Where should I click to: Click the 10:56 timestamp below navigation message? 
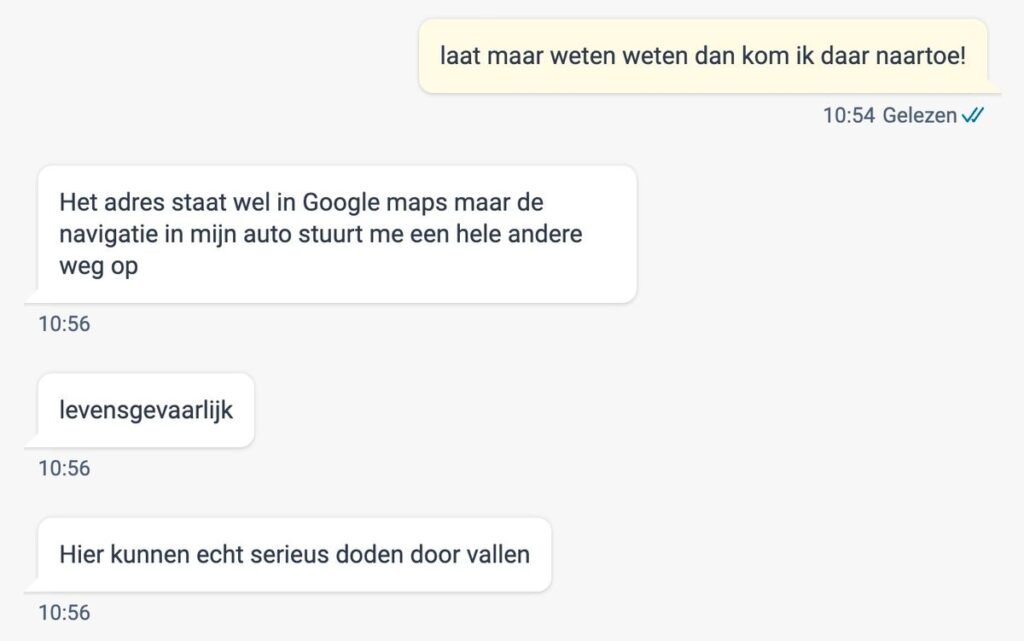click(64, 324)
